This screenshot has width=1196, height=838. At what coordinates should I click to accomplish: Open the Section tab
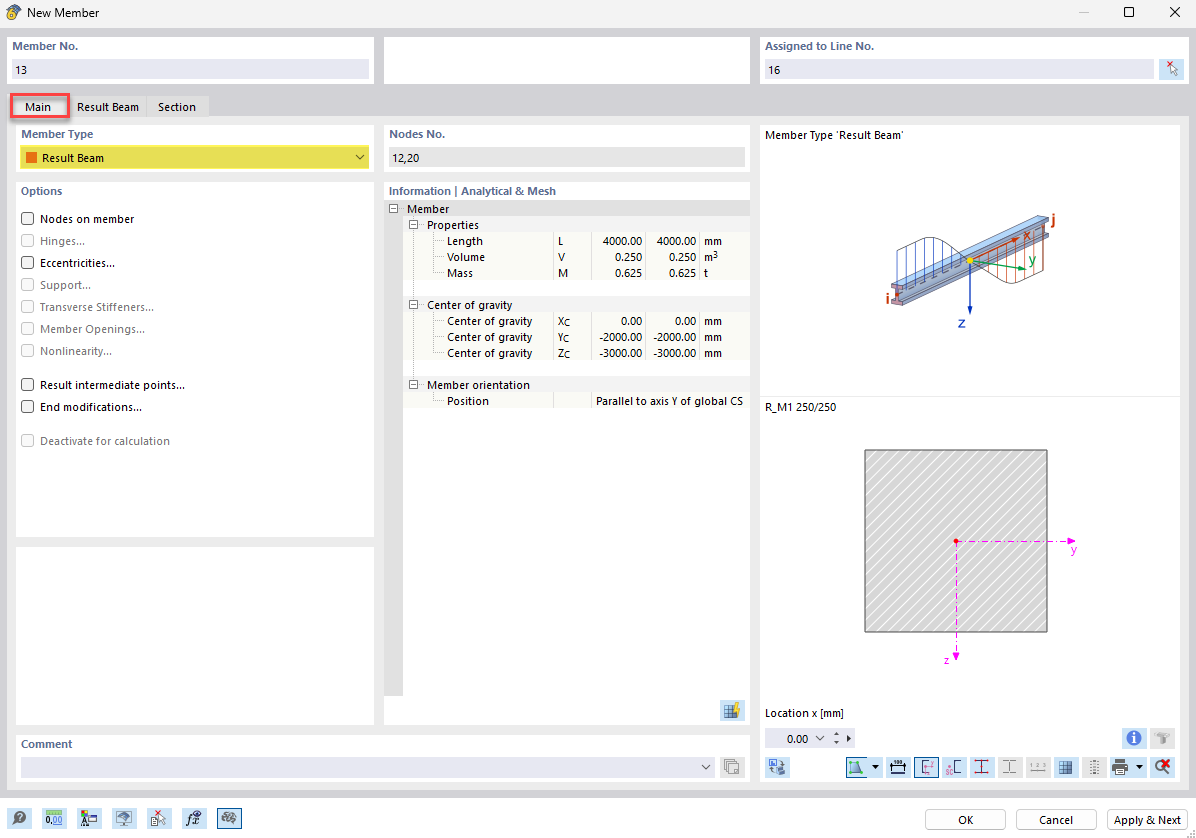[x=177, y=107]
